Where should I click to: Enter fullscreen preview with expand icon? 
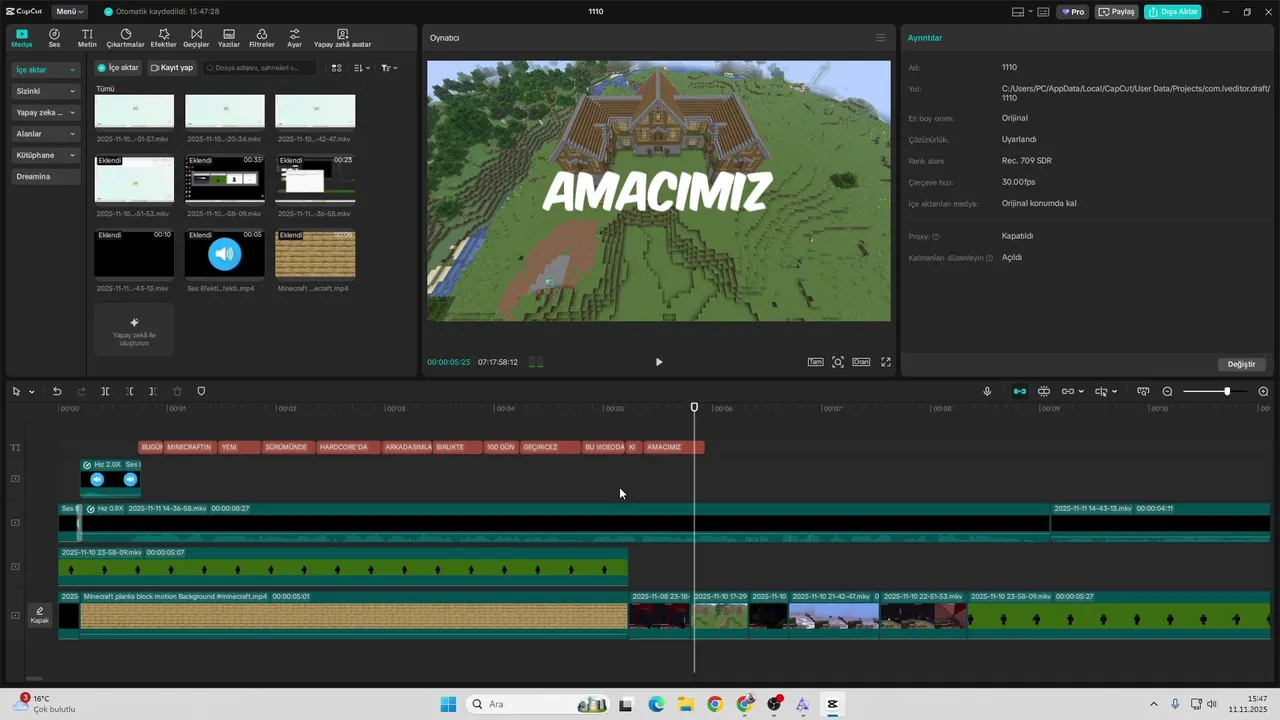tap(885, 362)
